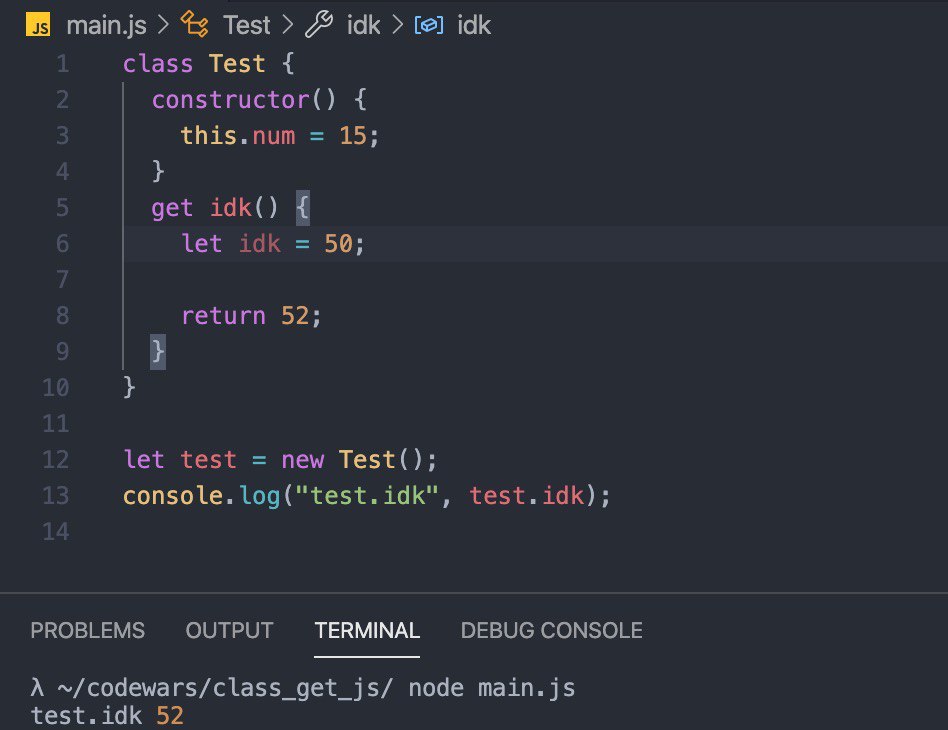Select the Test breadcrumb segment

247,25
